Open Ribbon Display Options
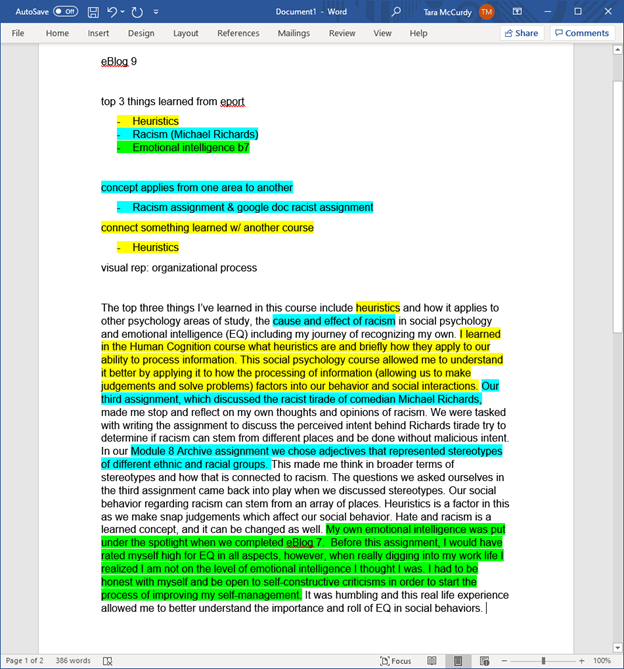The image size is (624, 669). click(517, 11)
